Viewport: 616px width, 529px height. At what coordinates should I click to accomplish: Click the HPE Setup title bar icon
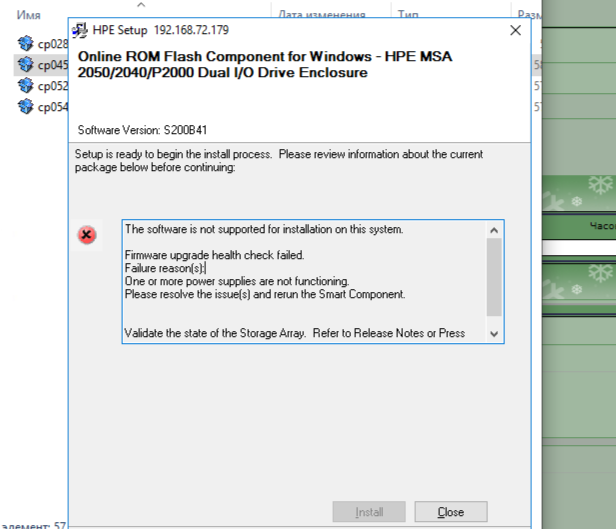80,30
